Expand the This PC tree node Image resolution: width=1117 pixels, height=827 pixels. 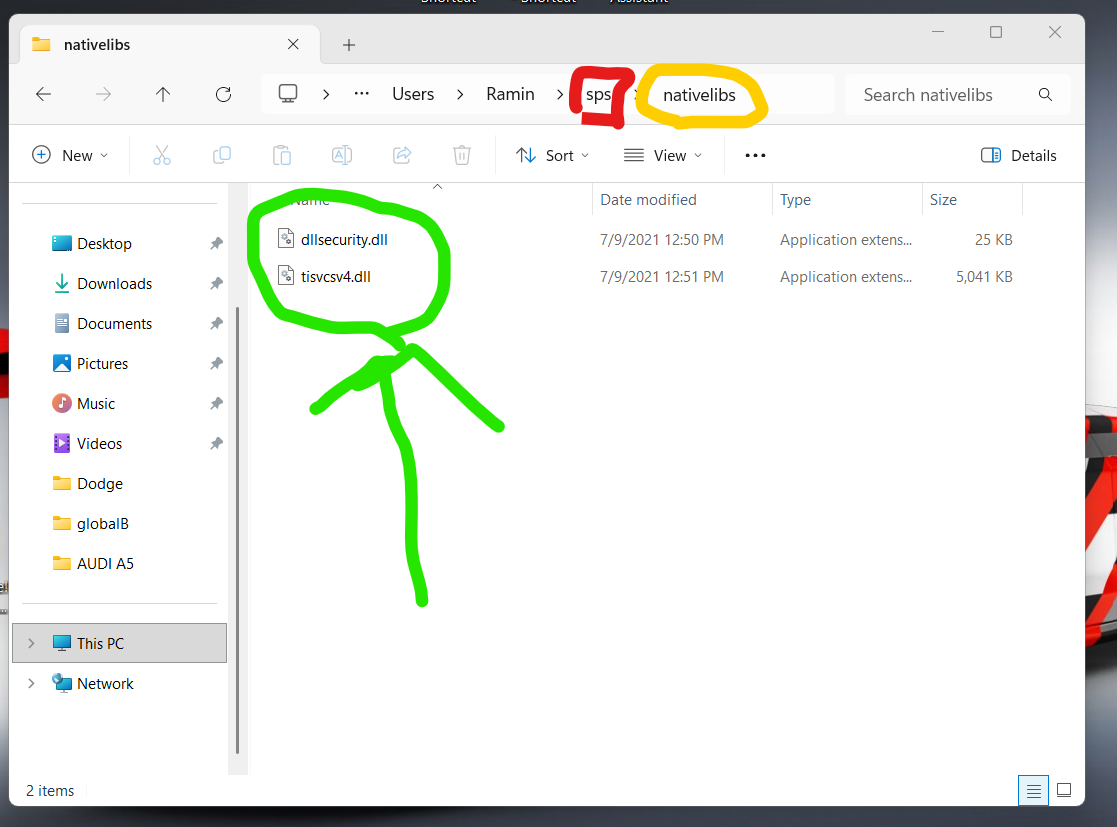click(31, 643)
